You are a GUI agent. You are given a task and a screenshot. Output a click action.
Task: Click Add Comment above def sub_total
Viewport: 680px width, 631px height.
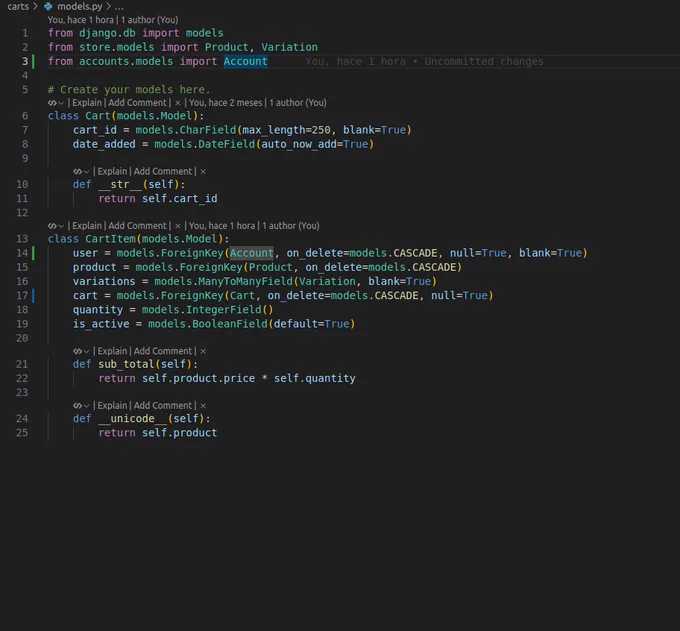163,351
